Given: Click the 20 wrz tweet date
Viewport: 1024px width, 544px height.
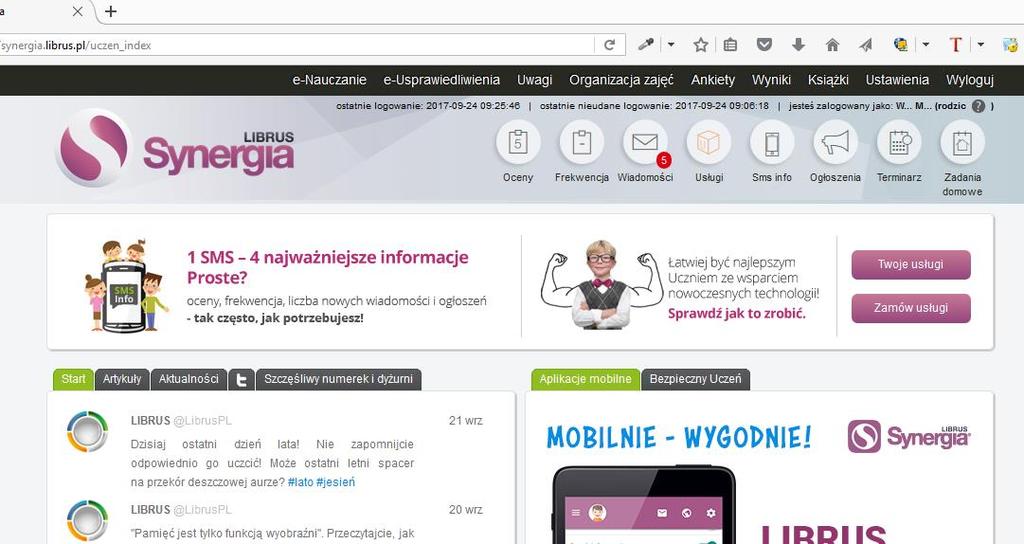Looking at the screenshot, I should [x=466, y=509].
